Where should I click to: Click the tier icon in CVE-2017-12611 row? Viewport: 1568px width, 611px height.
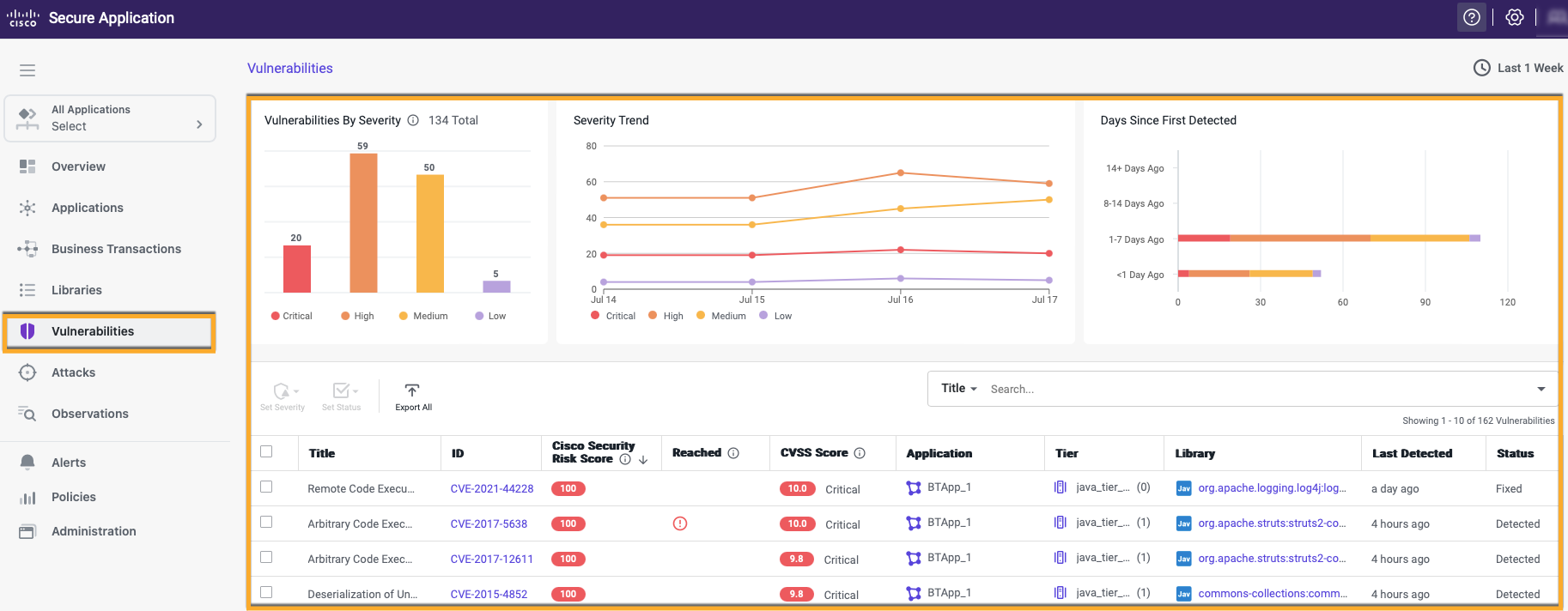(x=1061, y=558)
